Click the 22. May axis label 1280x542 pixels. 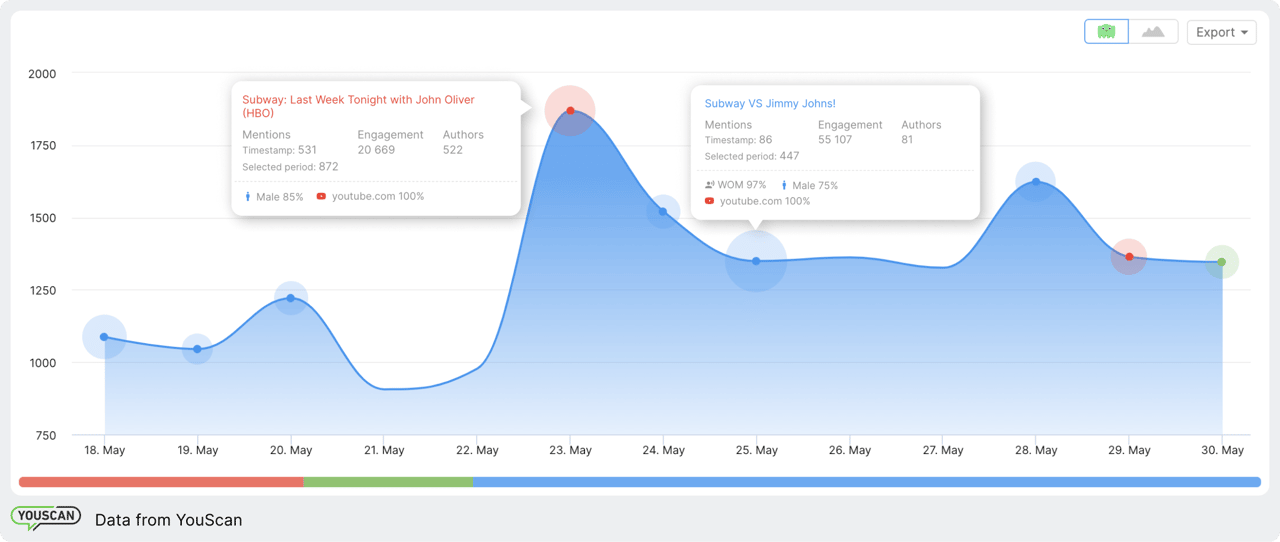[x=477, y=450]
